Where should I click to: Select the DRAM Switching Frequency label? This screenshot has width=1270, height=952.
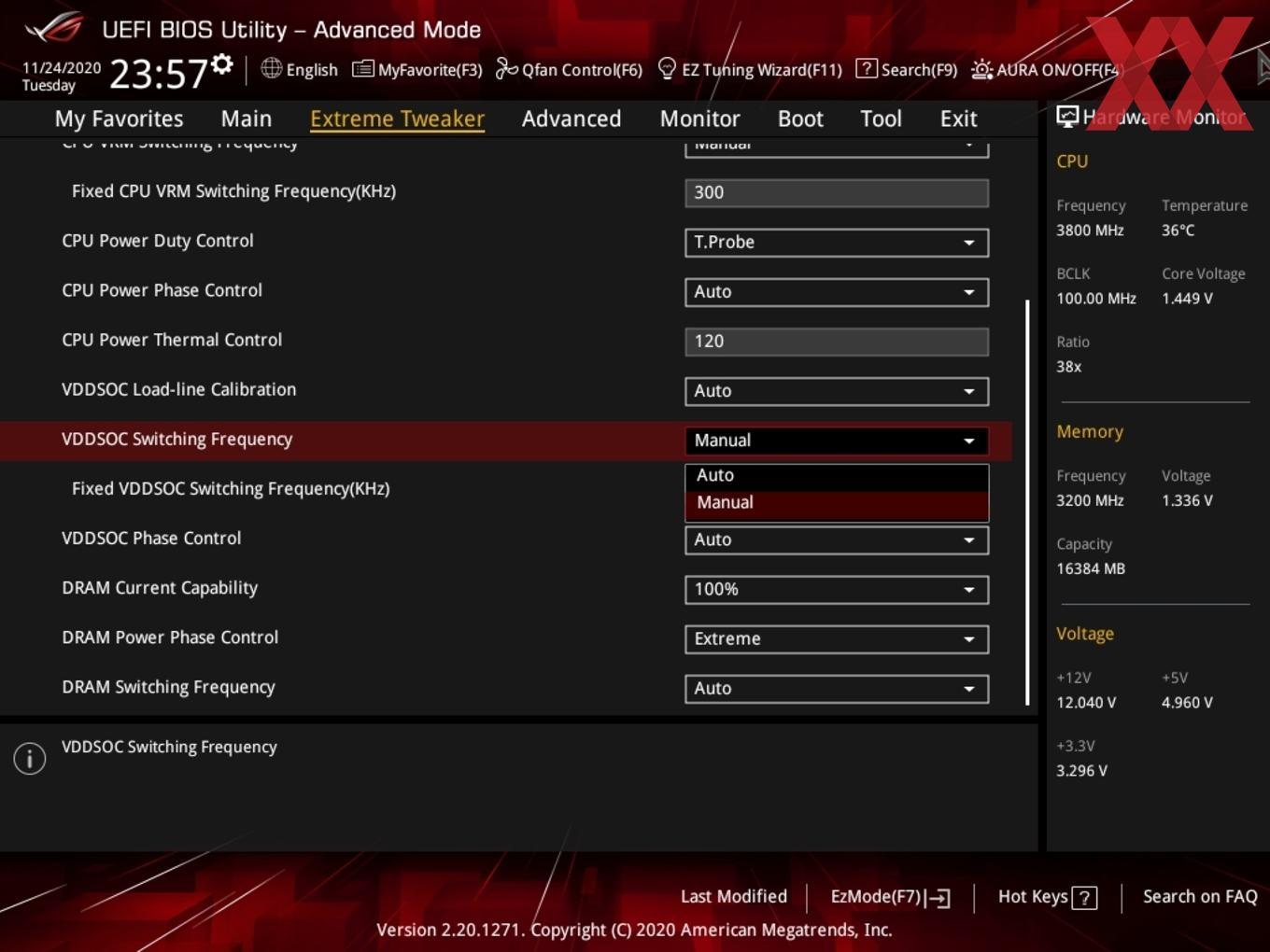[168, 687]
